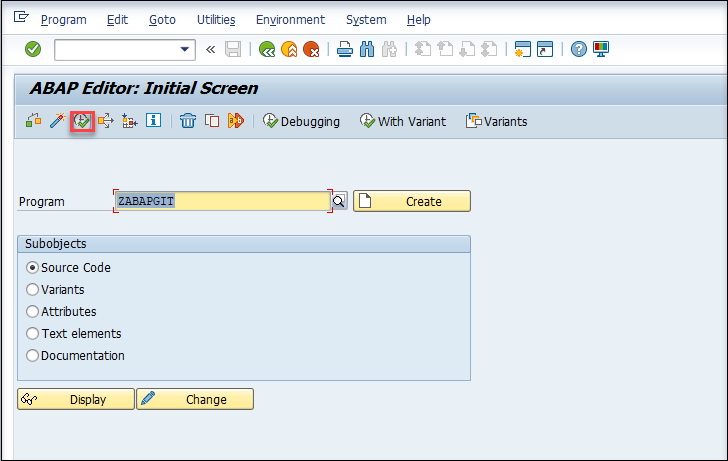Open the Help menu
This screenshot has height=461, width=728.
click(x=419, y=20)
